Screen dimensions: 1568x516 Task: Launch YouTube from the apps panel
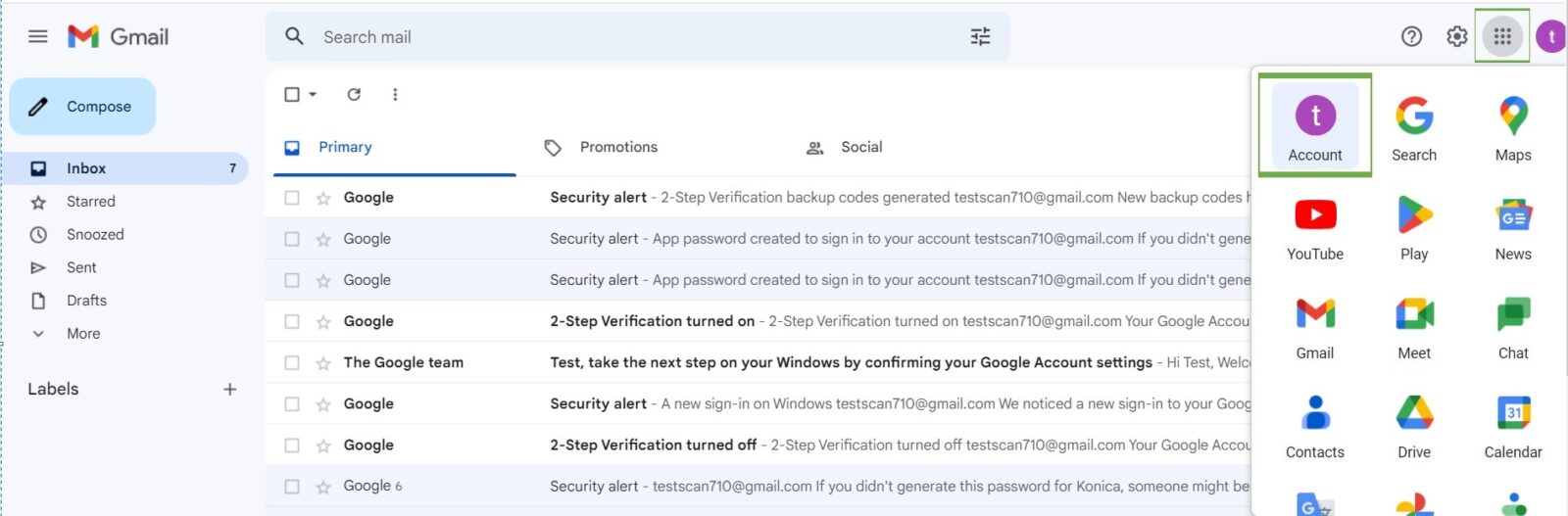1315,226
